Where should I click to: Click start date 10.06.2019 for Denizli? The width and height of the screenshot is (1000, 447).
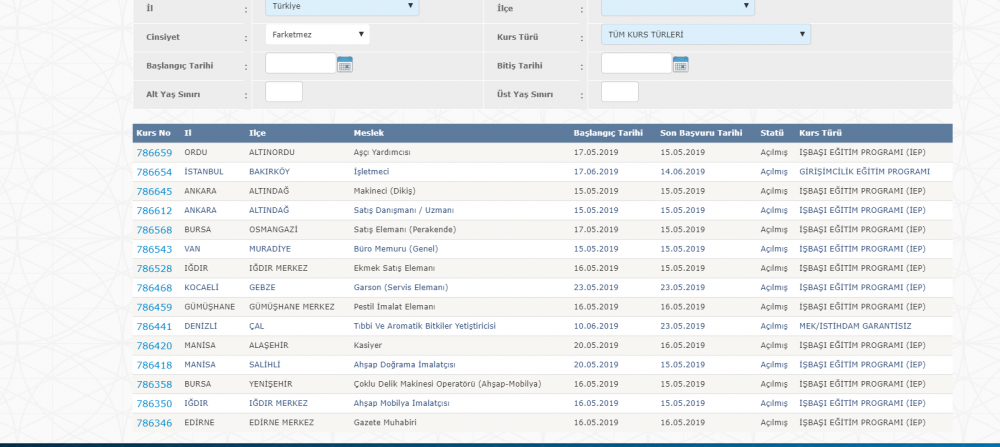pos(596,326)
